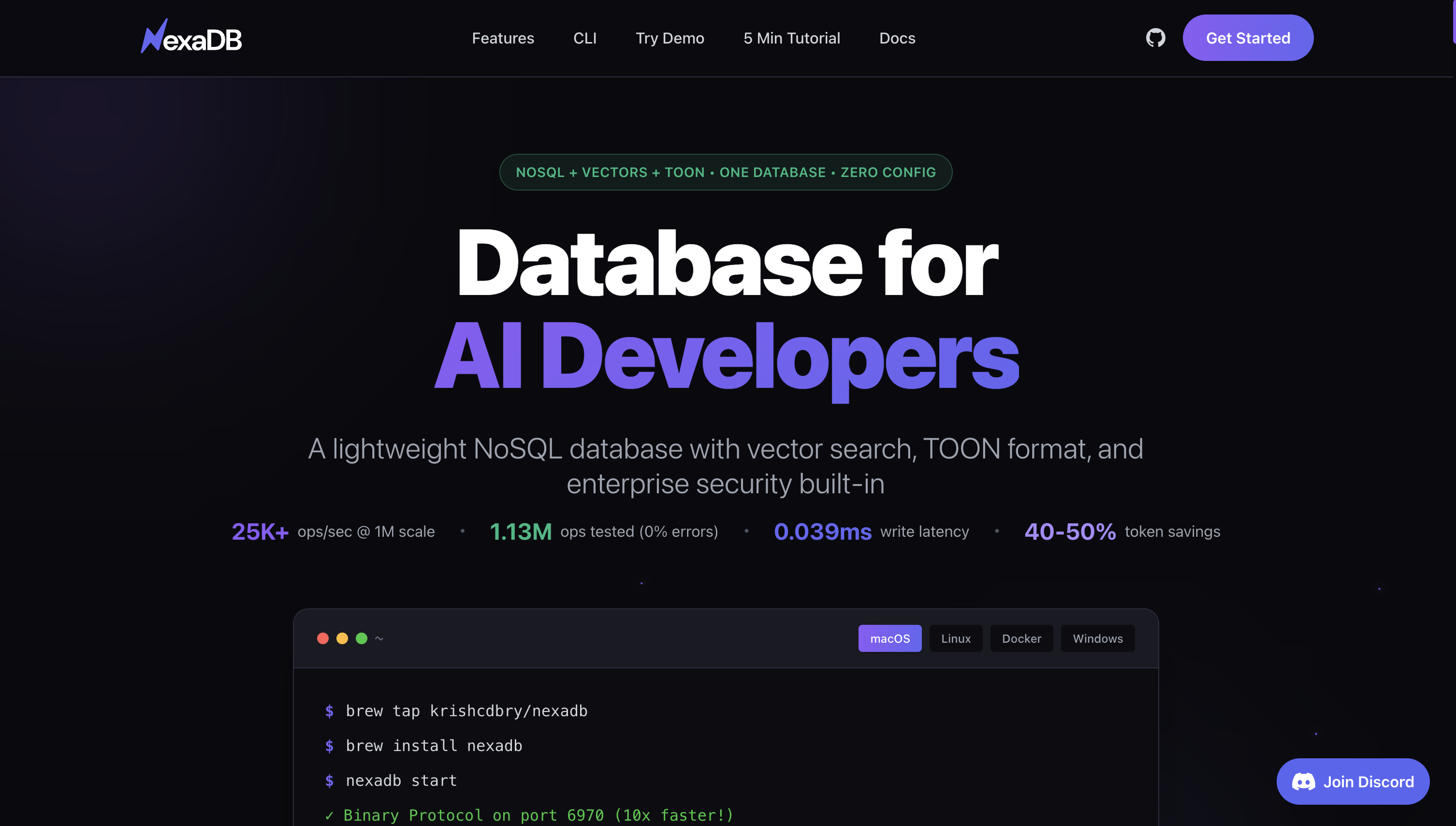Select the brew install nexadb command line
The image size is (1456, 826).
pyautogui.click(x=423, y=745)
